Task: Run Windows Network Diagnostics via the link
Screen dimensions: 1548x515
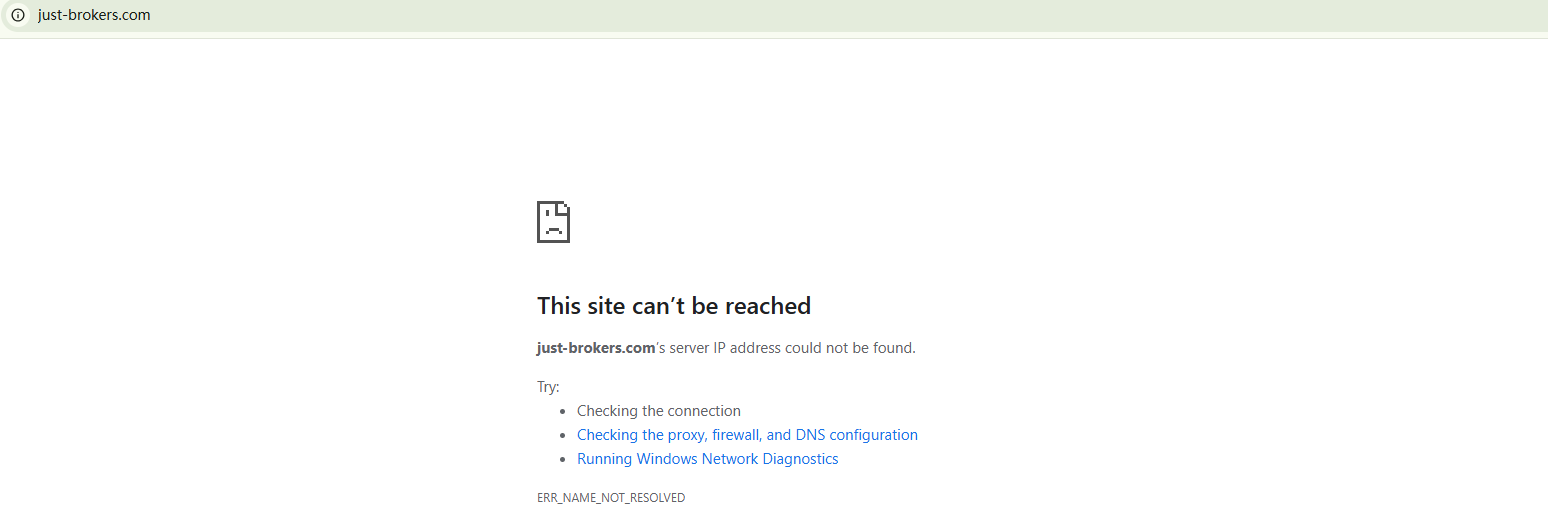Action: [707, 459]
